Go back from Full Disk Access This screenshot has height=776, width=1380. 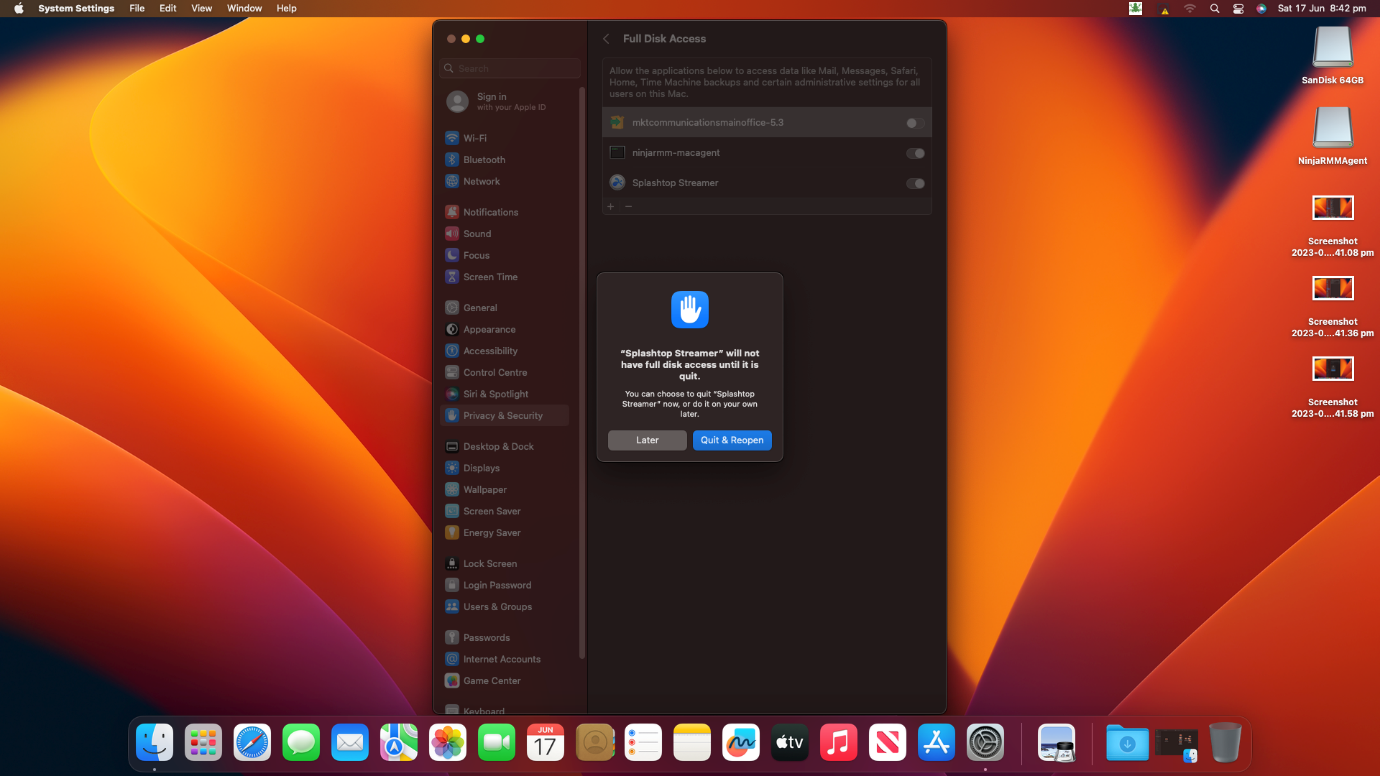click(x=606, y=39)
